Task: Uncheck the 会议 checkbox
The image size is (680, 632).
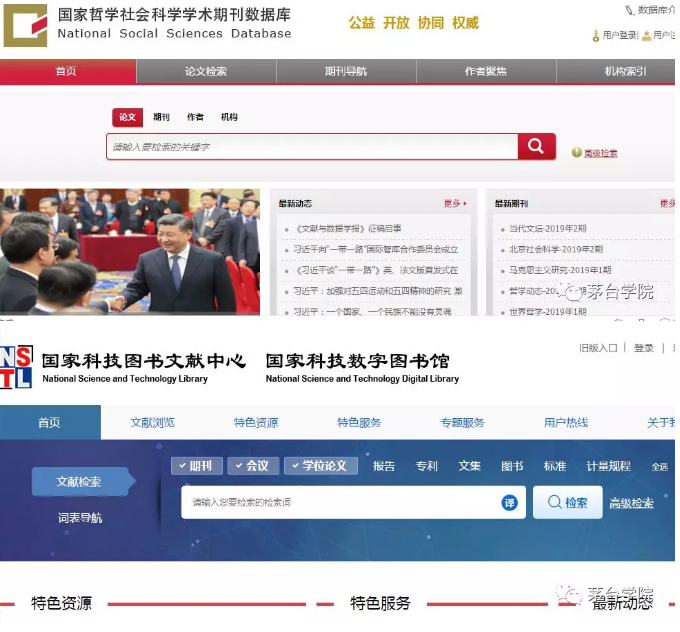Action: (x=236, y=466)
